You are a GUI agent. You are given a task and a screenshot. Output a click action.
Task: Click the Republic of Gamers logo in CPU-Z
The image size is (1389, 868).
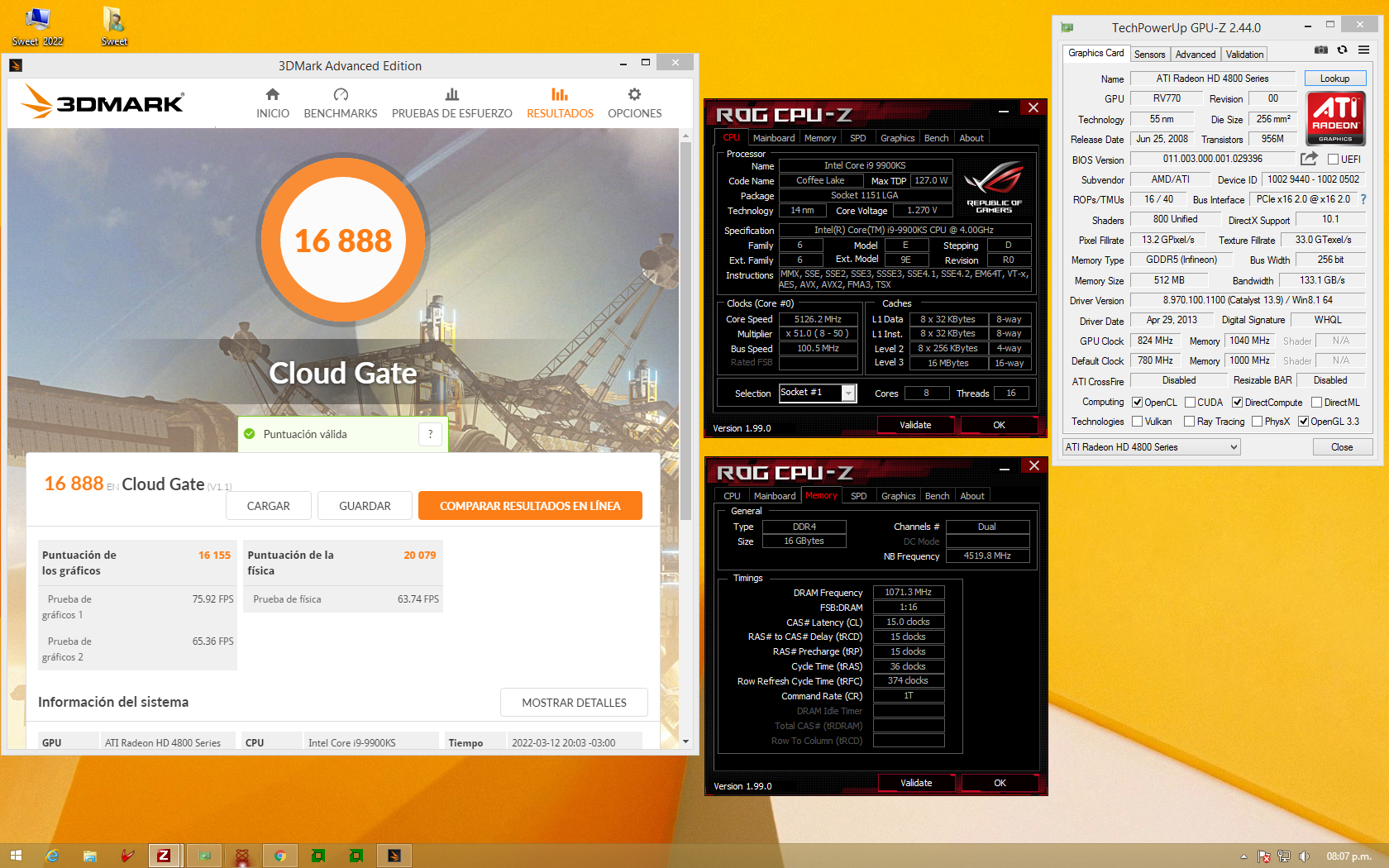pyautogui.click(x=993, y=188)
